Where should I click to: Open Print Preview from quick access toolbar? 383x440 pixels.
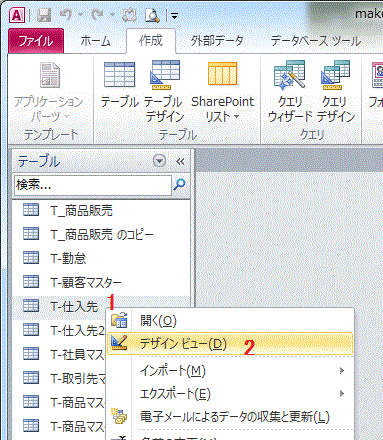152,15
